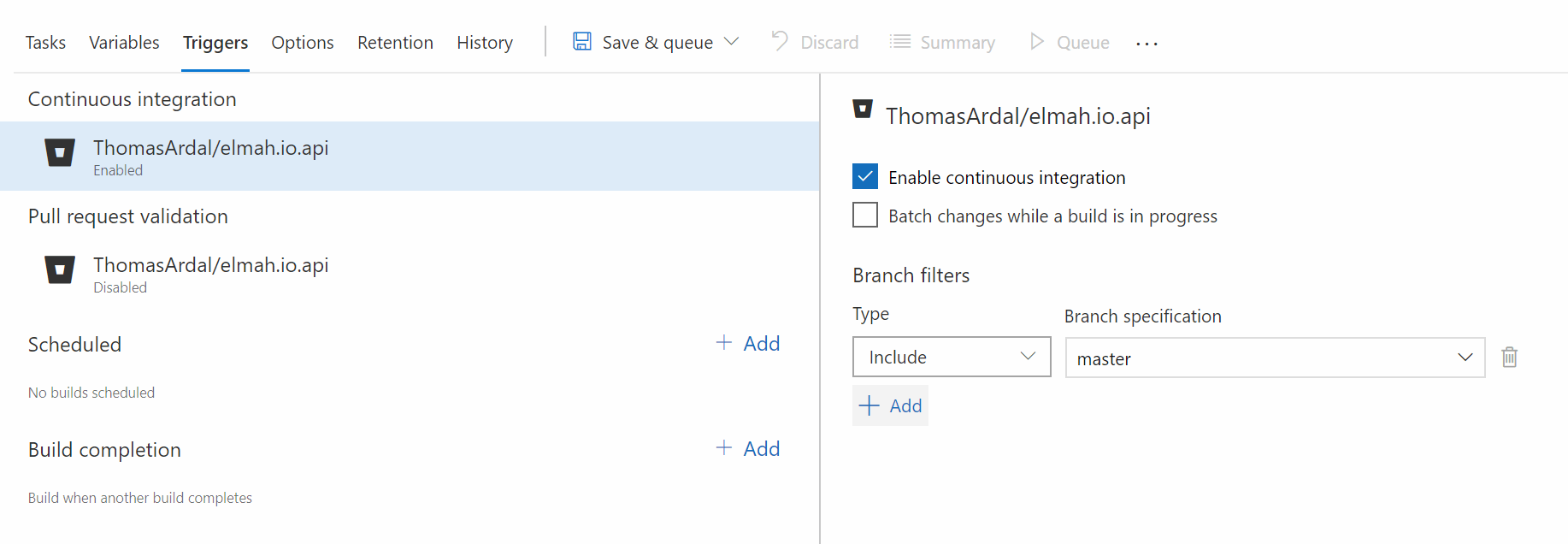
Task: Click the Bitbucket icon in the right panel header
Action: (862, 109)
